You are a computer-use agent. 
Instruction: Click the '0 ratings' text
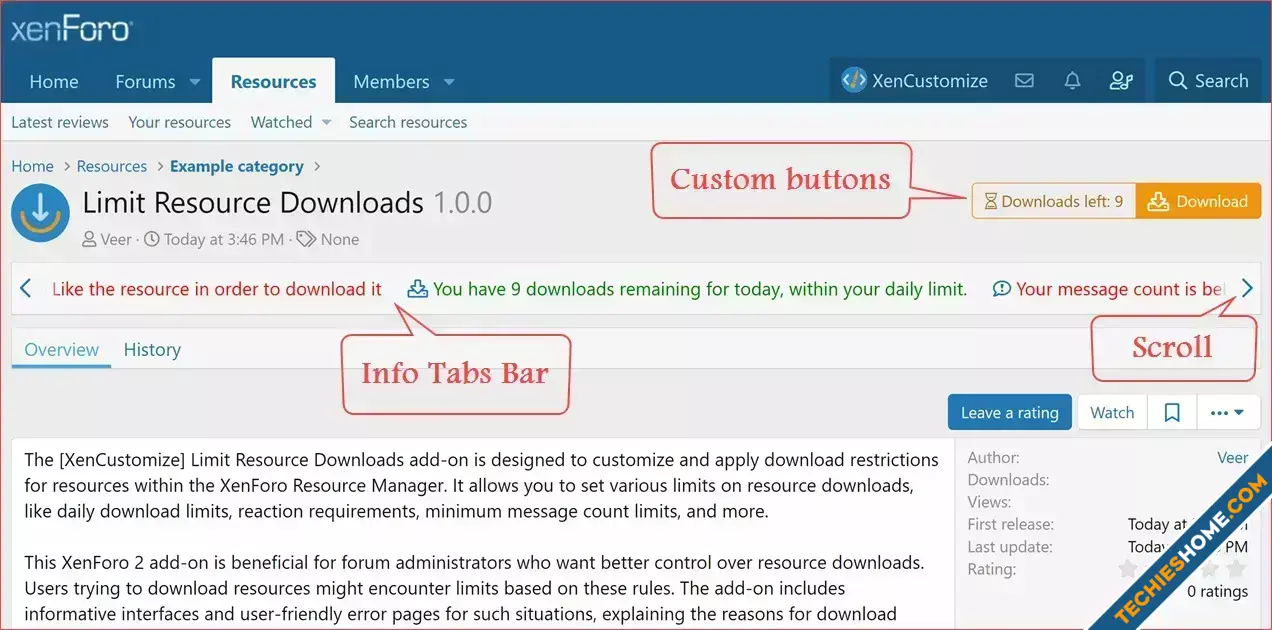pyautogui.click(x=1217, y=591)
